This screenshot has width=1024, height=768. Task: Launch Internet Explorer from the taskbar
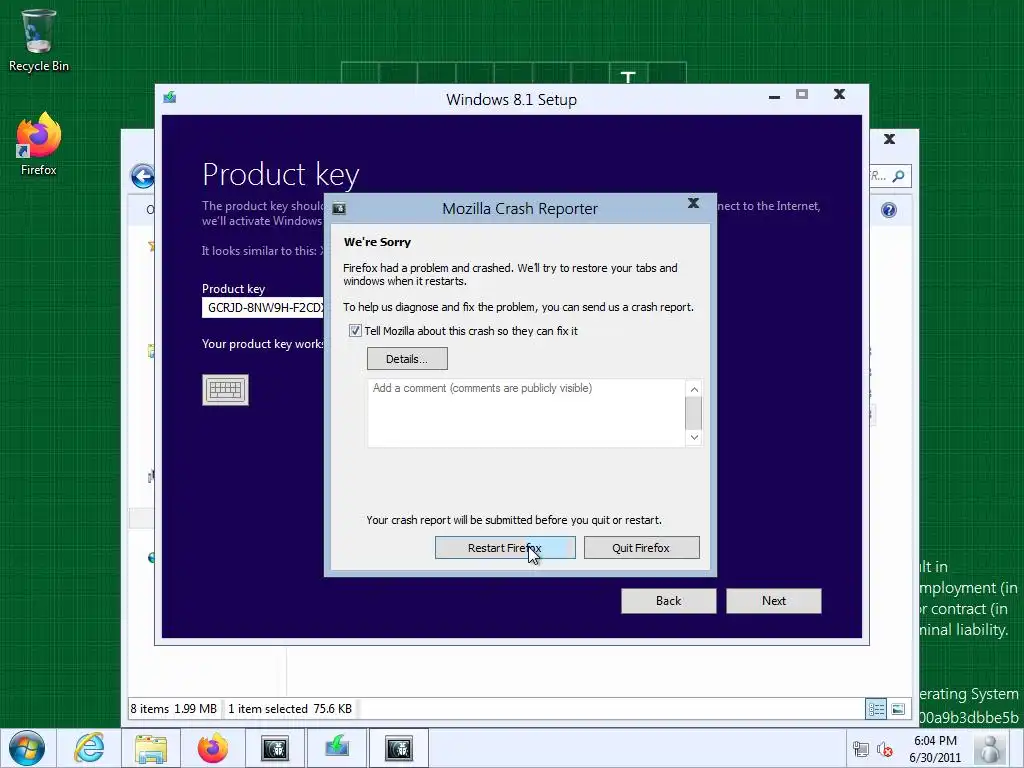[89, 748]
